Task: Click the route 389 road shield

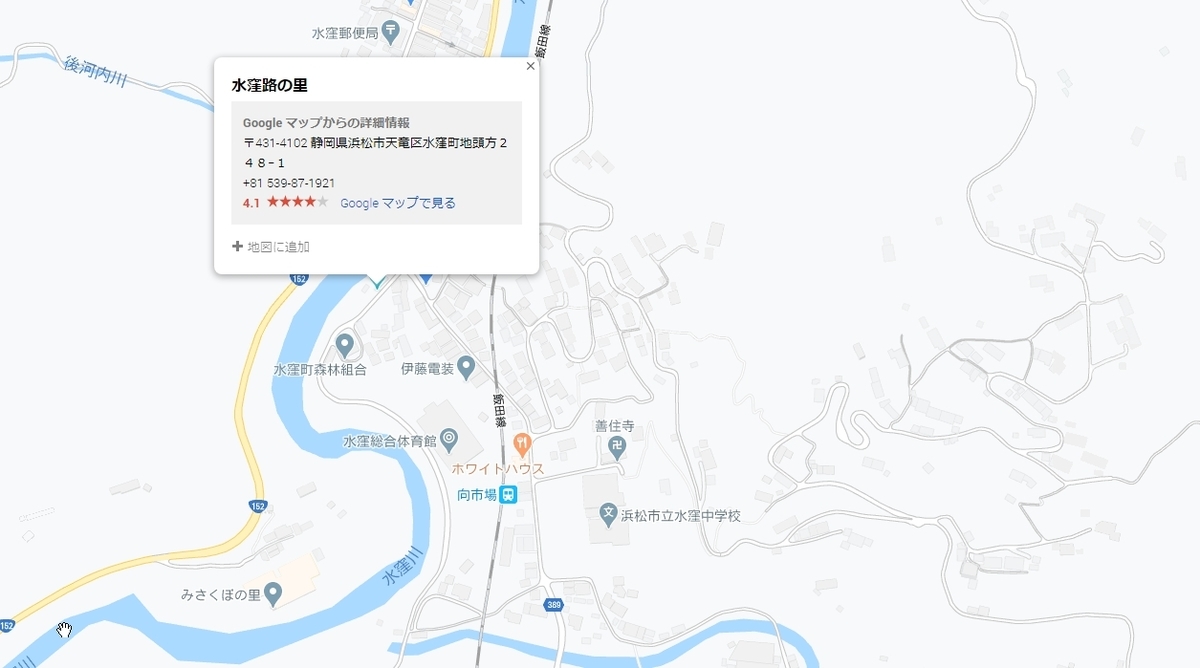Action: (x=554, y=605)
